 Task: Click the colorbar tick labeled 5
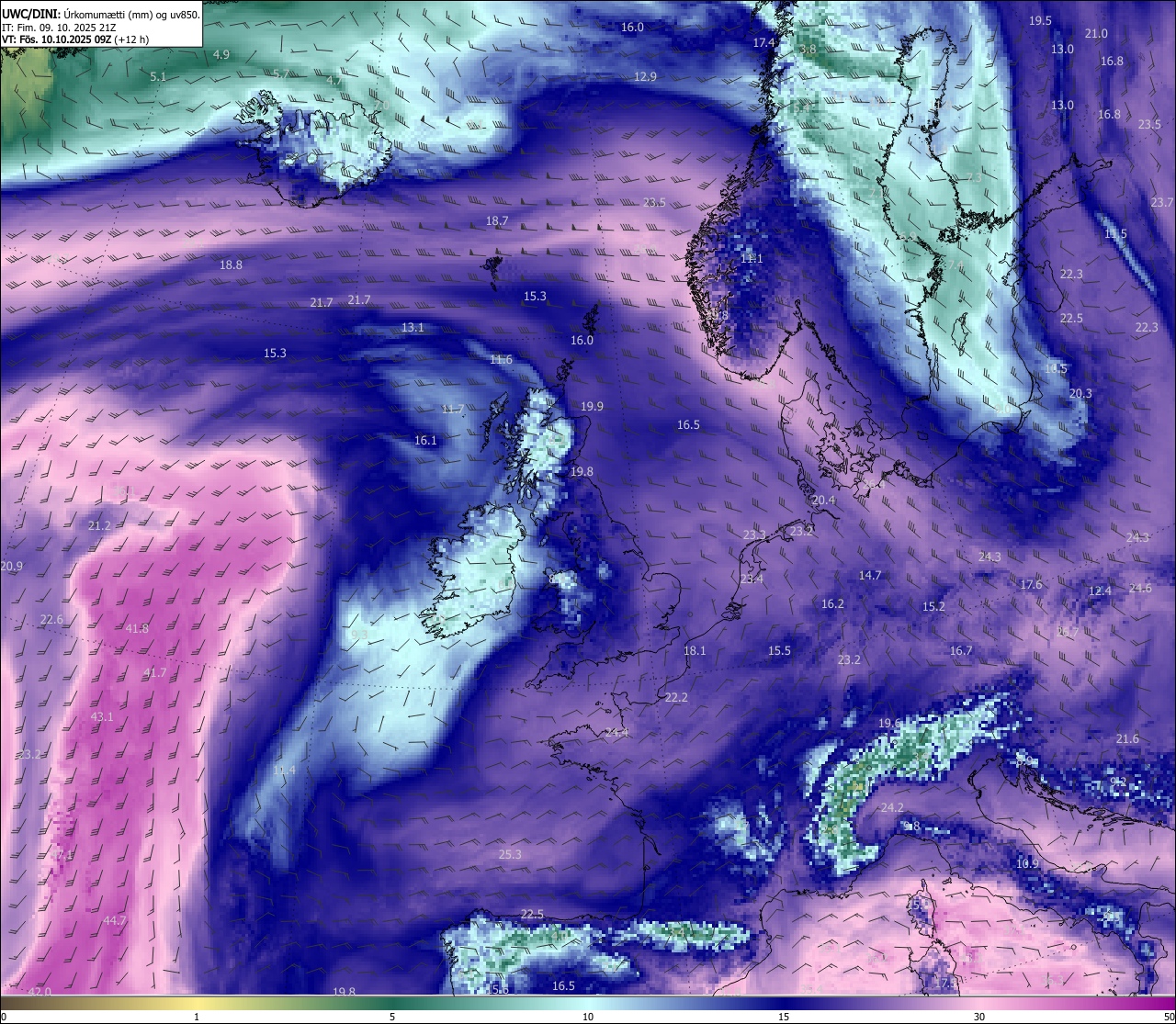(x=392, y=1017)
